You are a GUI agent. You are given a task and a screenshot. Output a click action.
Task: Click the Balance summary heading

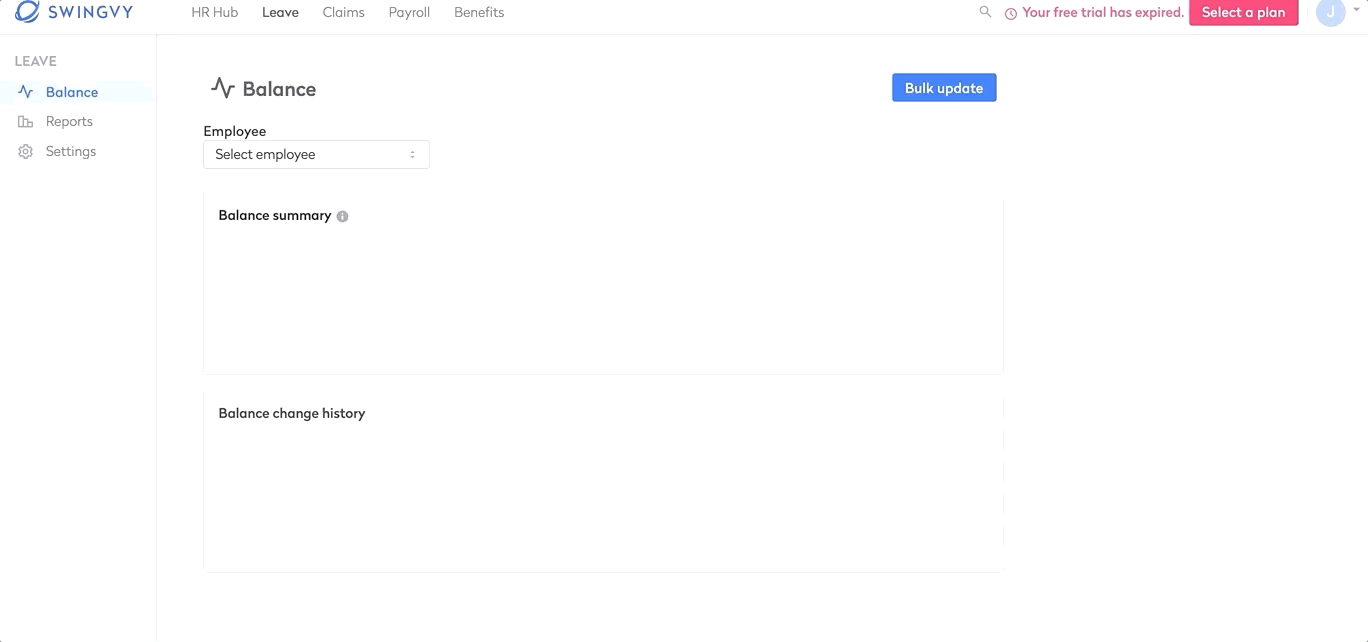click(275, 215)
